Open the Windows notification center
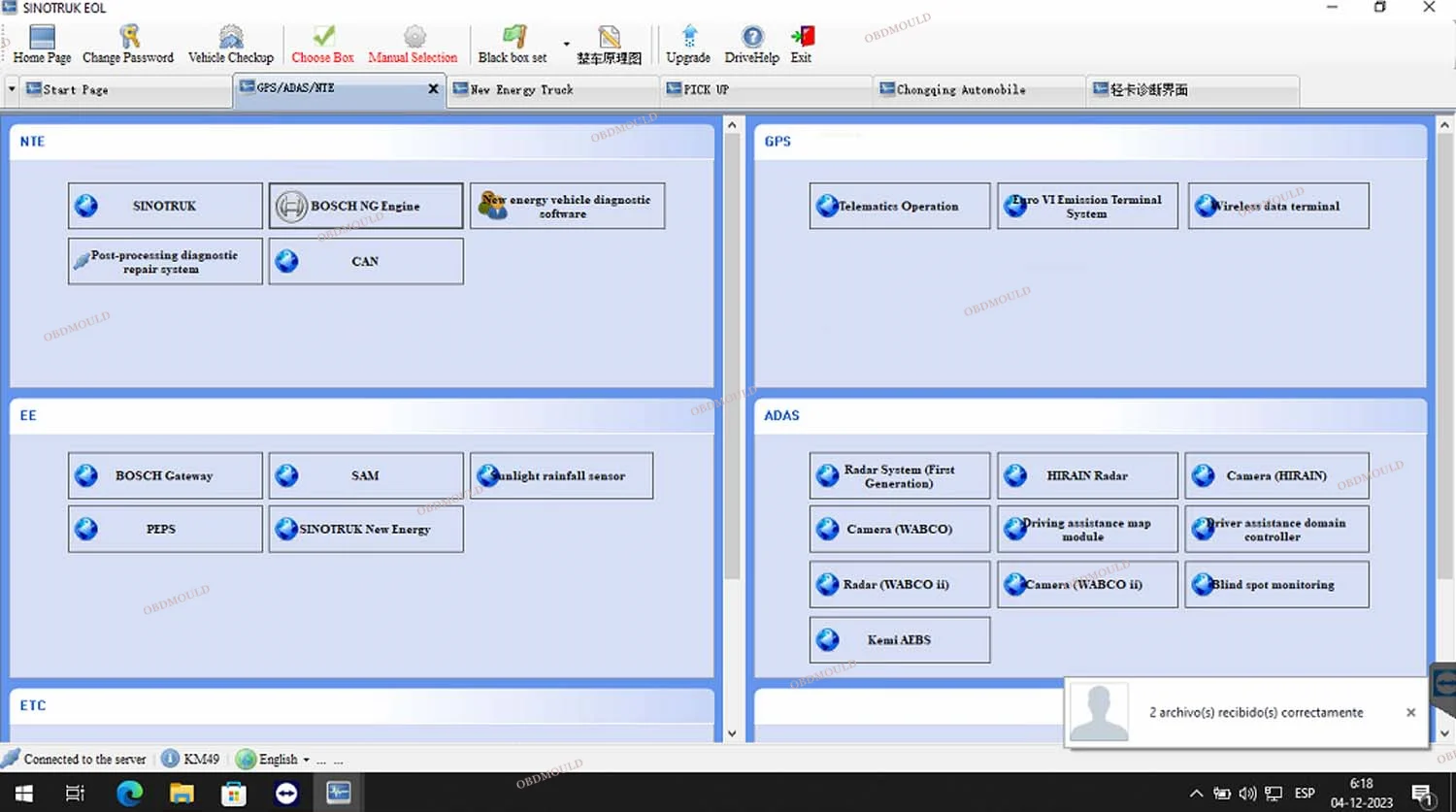This screenshot has width=1456, height=812. pos(1423,795)
